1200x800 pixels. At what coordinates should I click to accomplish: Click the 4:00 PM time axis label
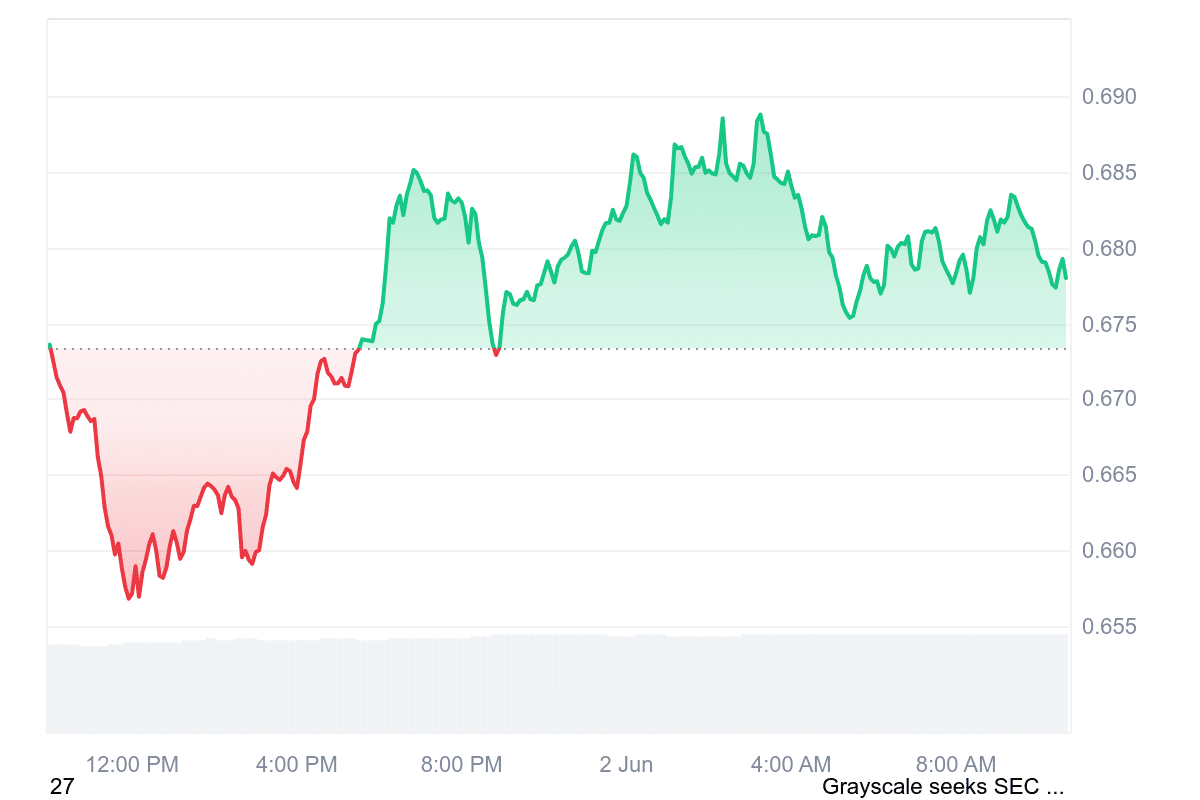297,765
